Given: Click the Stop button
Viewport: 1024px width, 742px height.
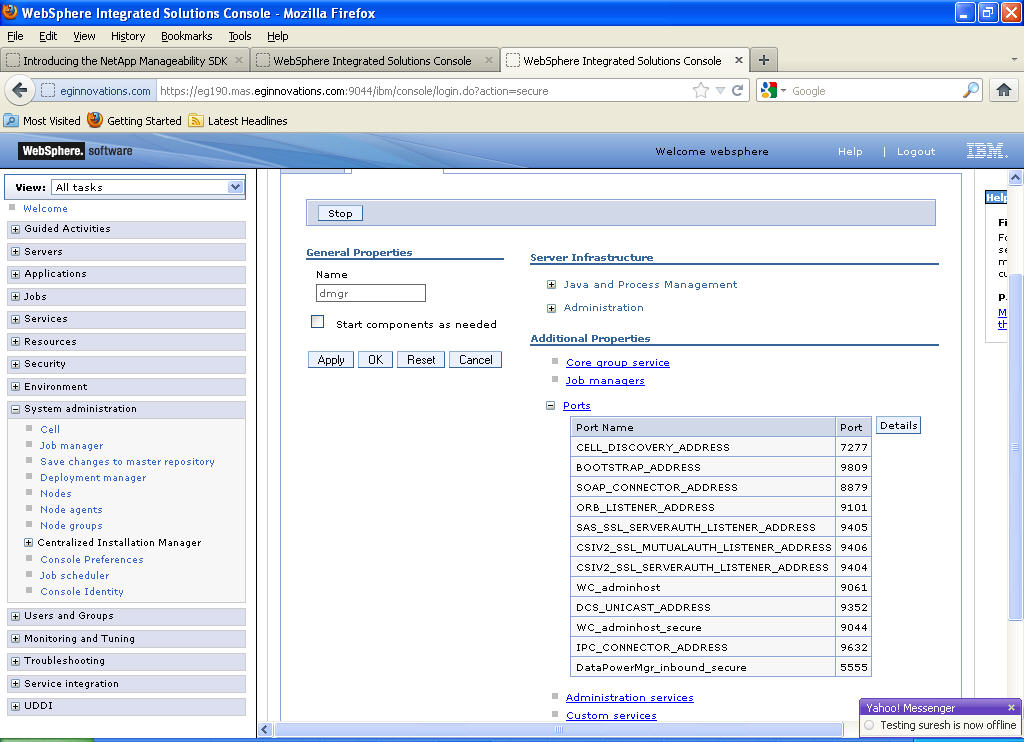Looking at the screenshot, I should 340,213.
